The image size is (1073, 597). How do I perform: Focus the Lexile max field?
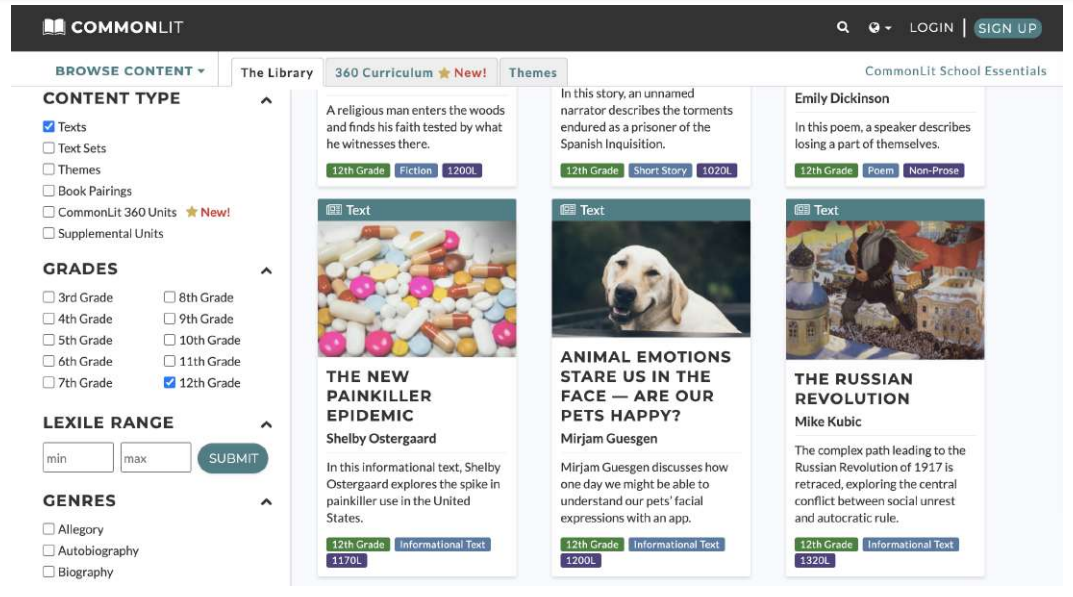click(156, 457)
